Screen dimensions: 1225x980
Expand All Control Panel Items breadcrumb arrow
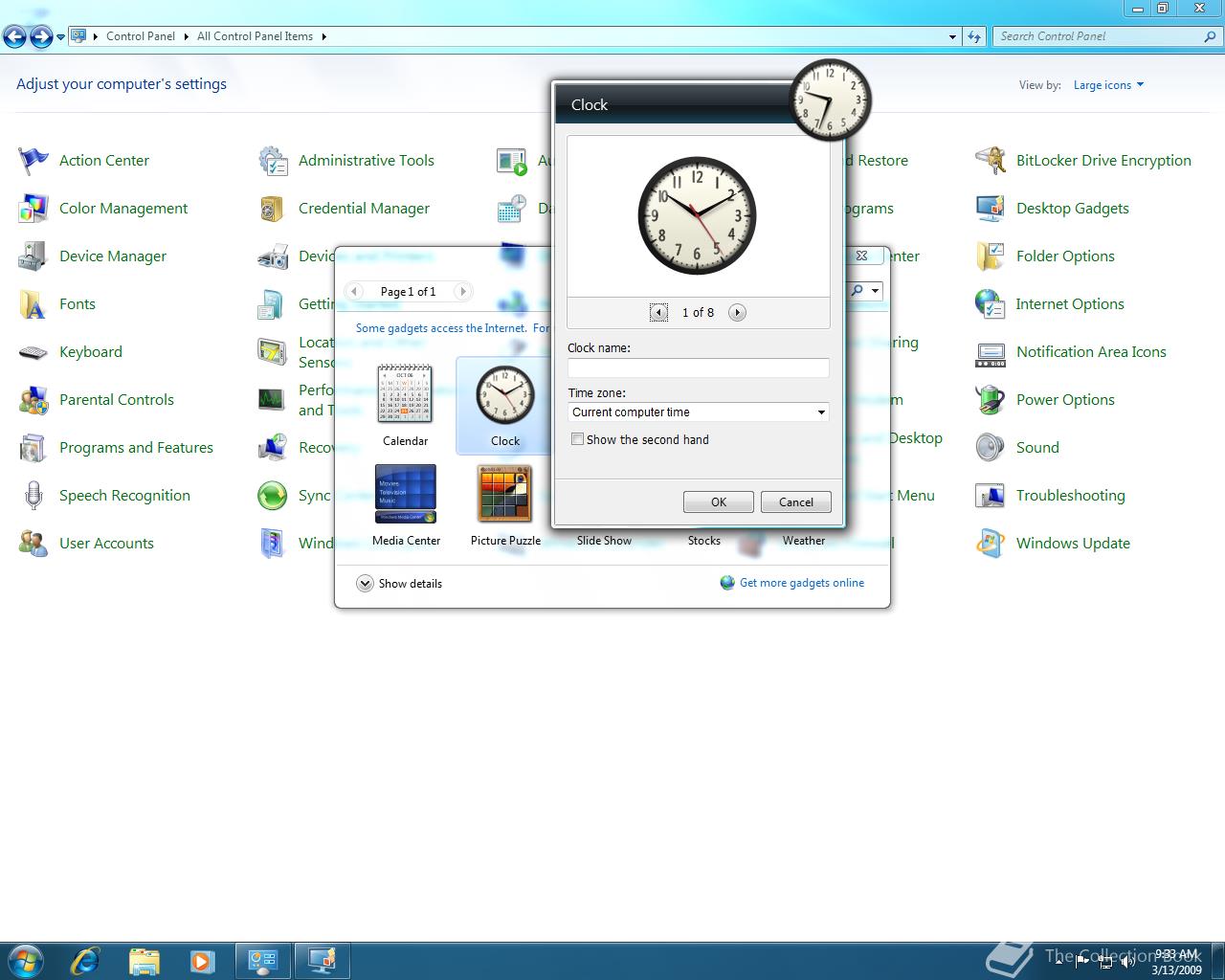[x=323, y=36]
